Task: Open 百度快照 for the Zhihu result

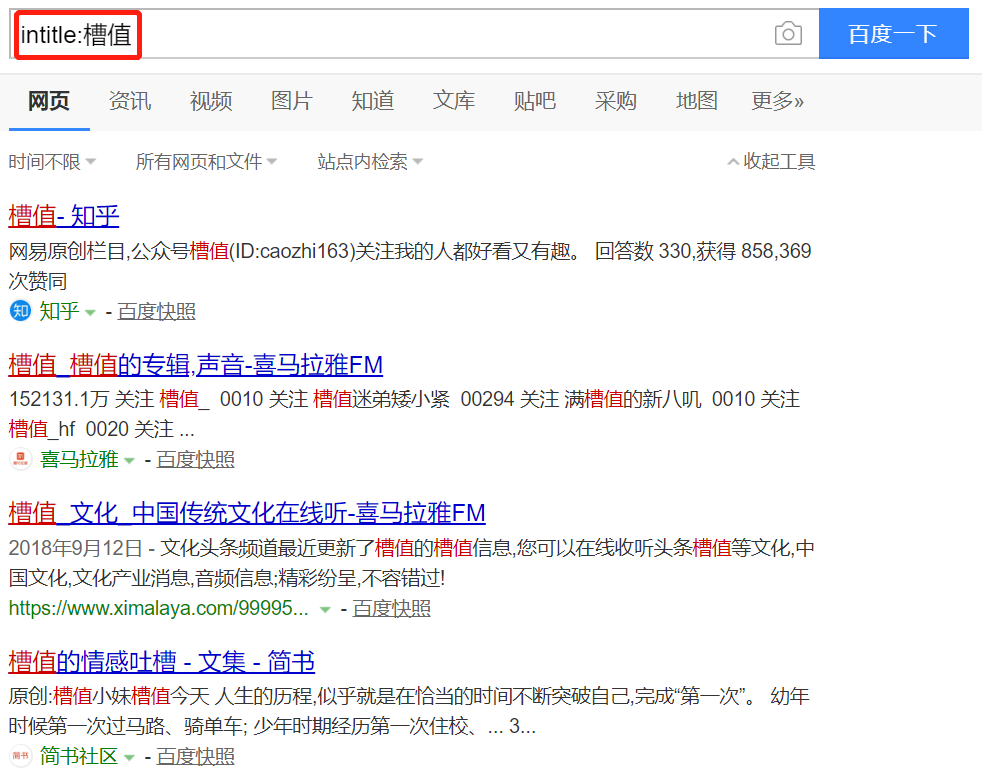Action: pos(156,311)
